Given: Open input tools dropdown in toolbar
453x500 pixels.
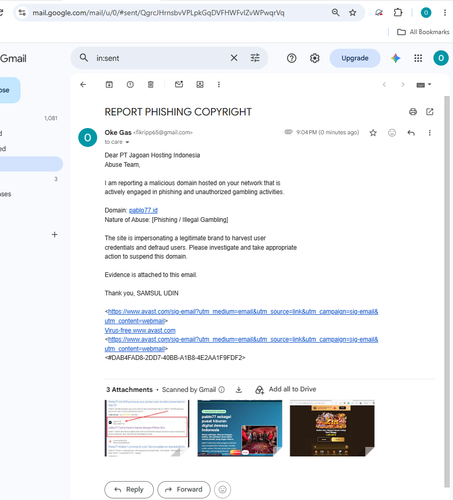Looking at the screenshot, I should [424, 85].
